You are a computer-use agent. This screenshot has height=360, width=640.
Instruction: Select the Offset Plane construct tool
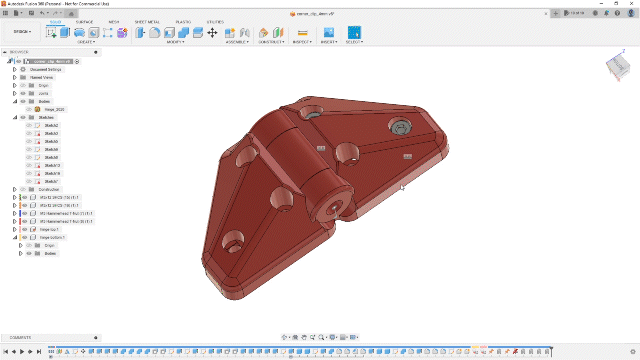[264, 33]
